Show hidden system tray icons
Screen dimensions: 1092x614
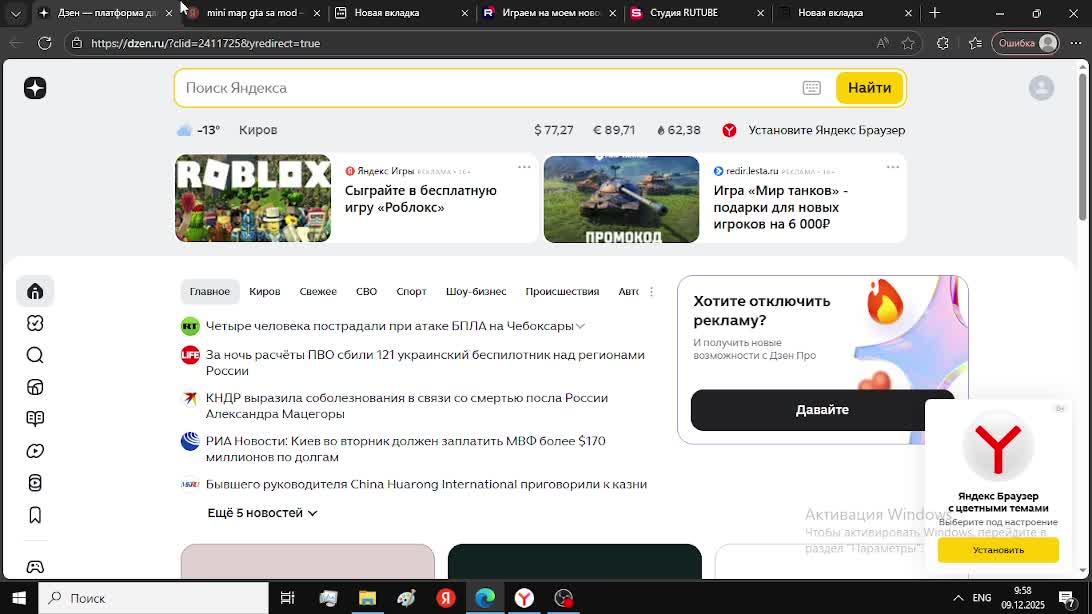[958, 598]
